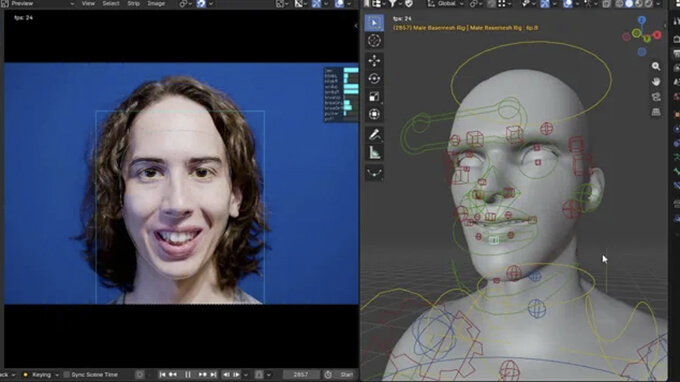Select the Breakdowner pose tool
The image size is (680, 382).
374,173
